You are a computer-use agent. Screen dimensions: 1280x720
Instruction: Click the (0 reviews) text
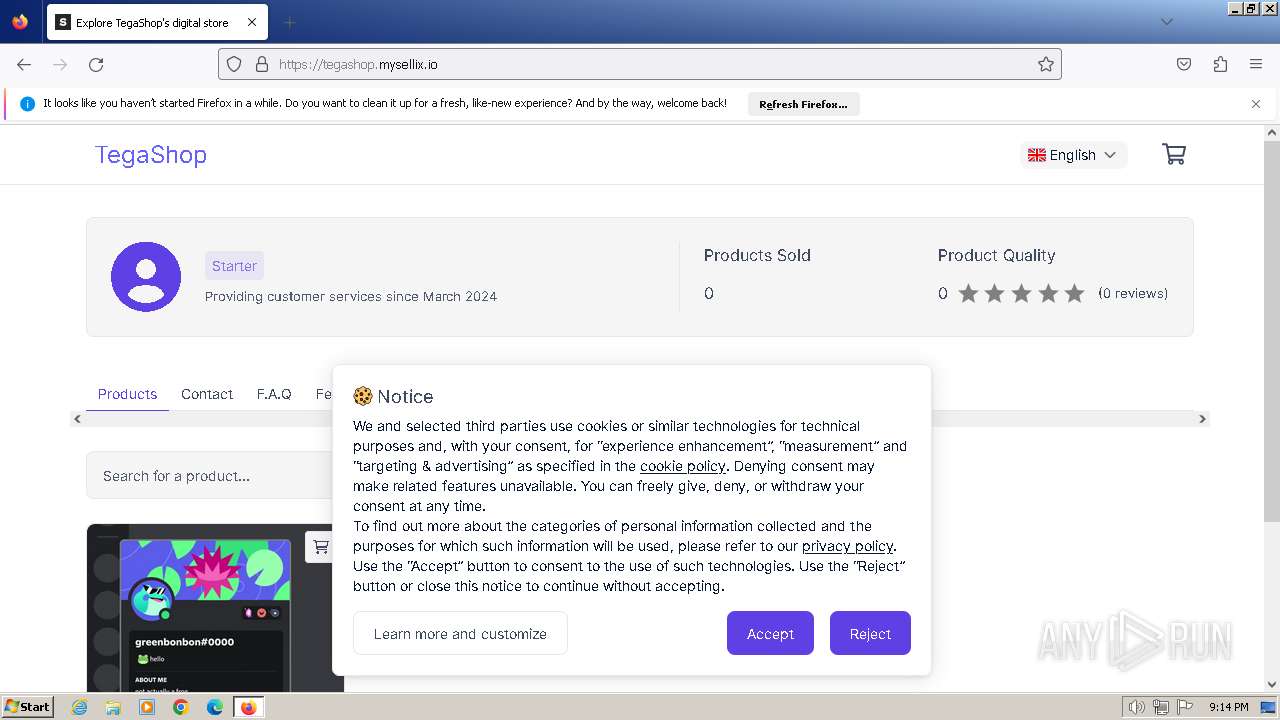pyautogui.click(x=1133, y=293)
